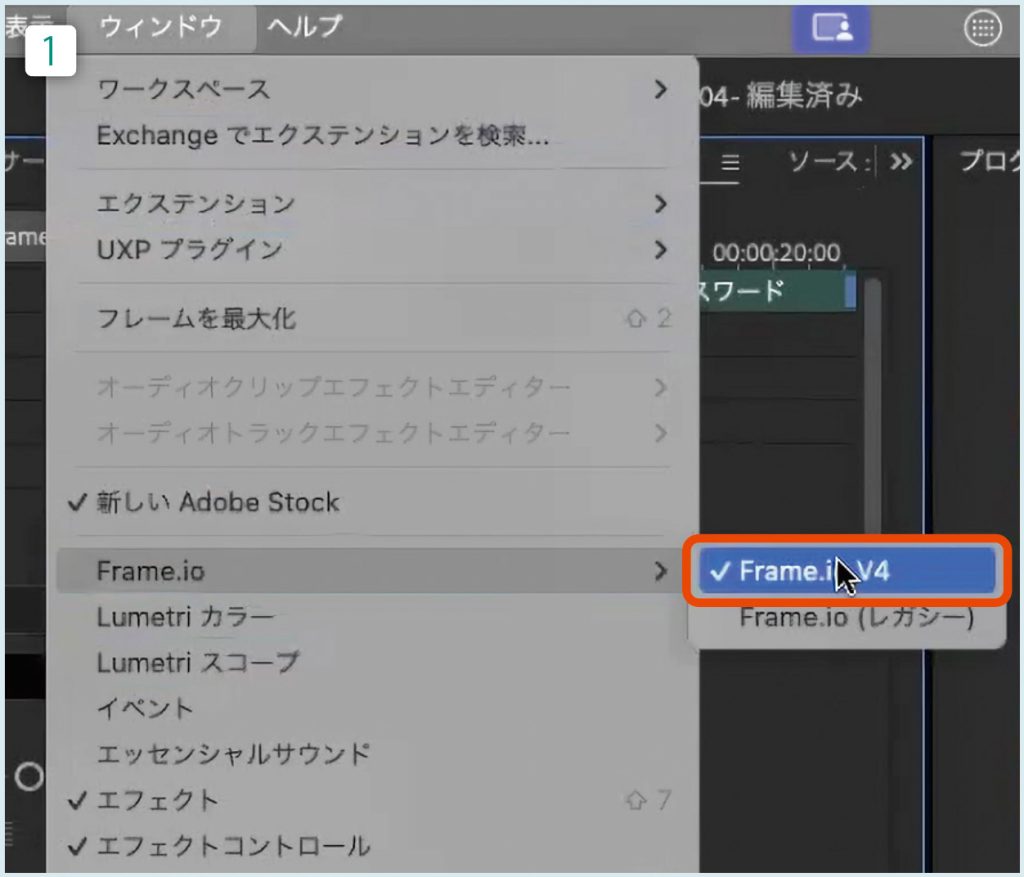Open the ヘルプ menu
1024x877 pixels.
305,27
